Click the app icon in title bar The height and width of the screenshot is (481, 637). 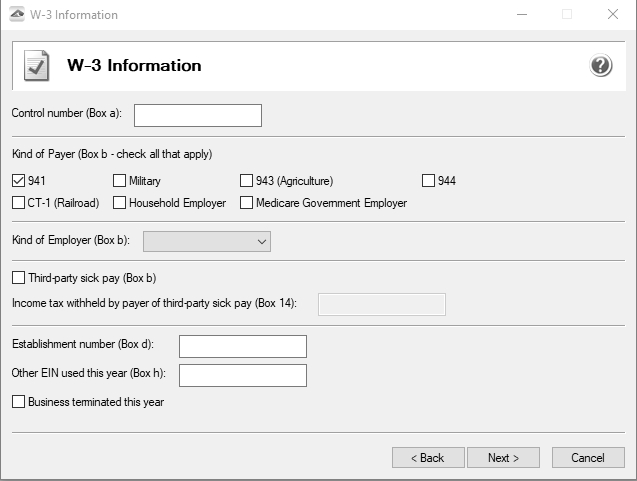click(17, 15)
